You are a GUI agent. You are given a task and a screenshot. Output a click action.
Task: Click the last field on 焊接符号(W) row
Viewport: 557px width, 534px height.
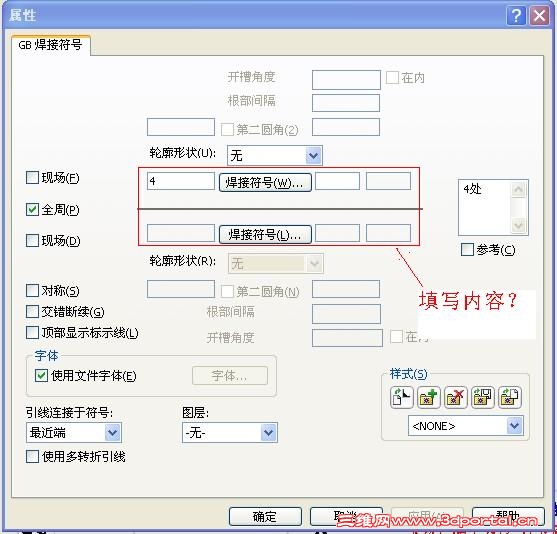[388, 181]
